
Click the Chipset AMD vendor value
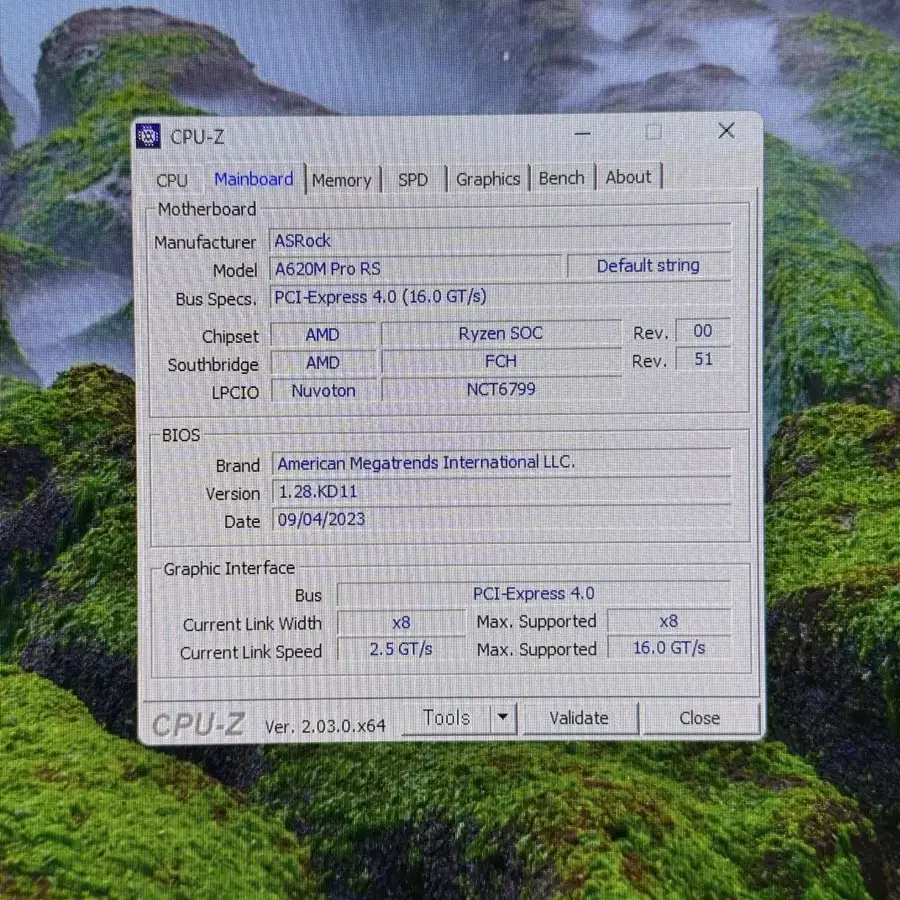pyautogui.click(x=323, y=334)
